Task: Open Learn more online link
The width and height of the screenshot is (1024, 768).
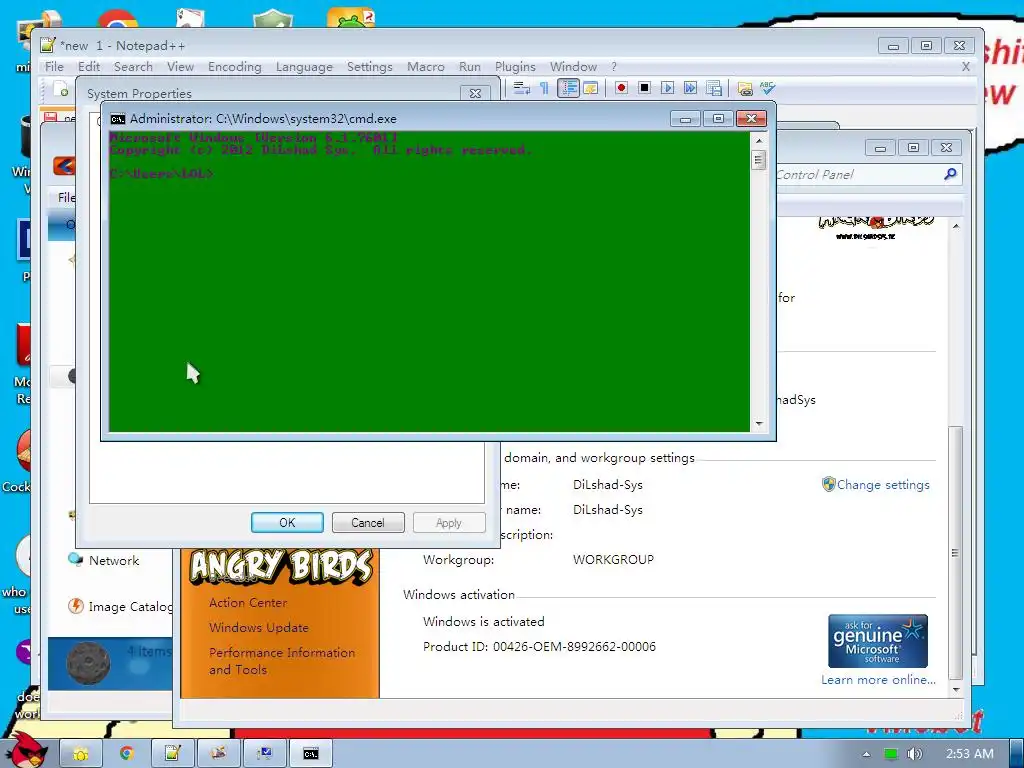Action: (x=878, y=680)
